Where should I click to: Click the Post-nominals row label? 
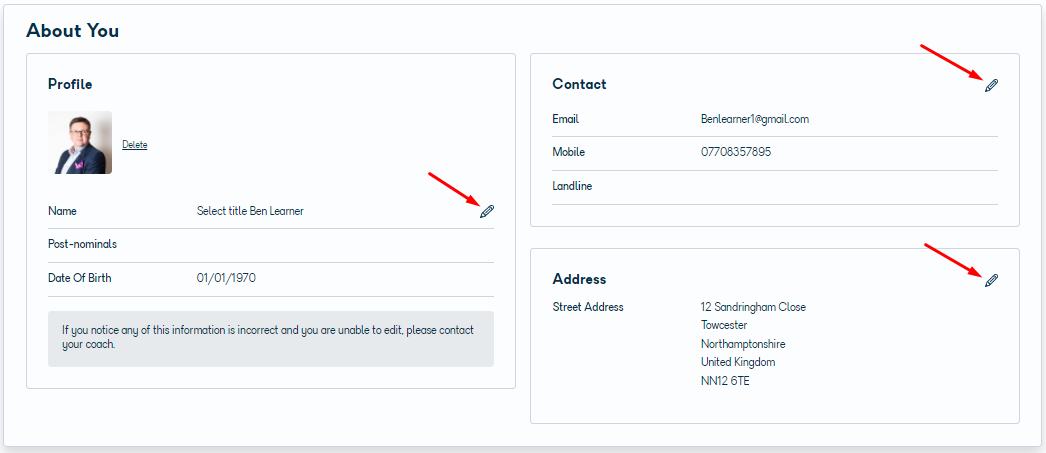(x=82, y=244)
